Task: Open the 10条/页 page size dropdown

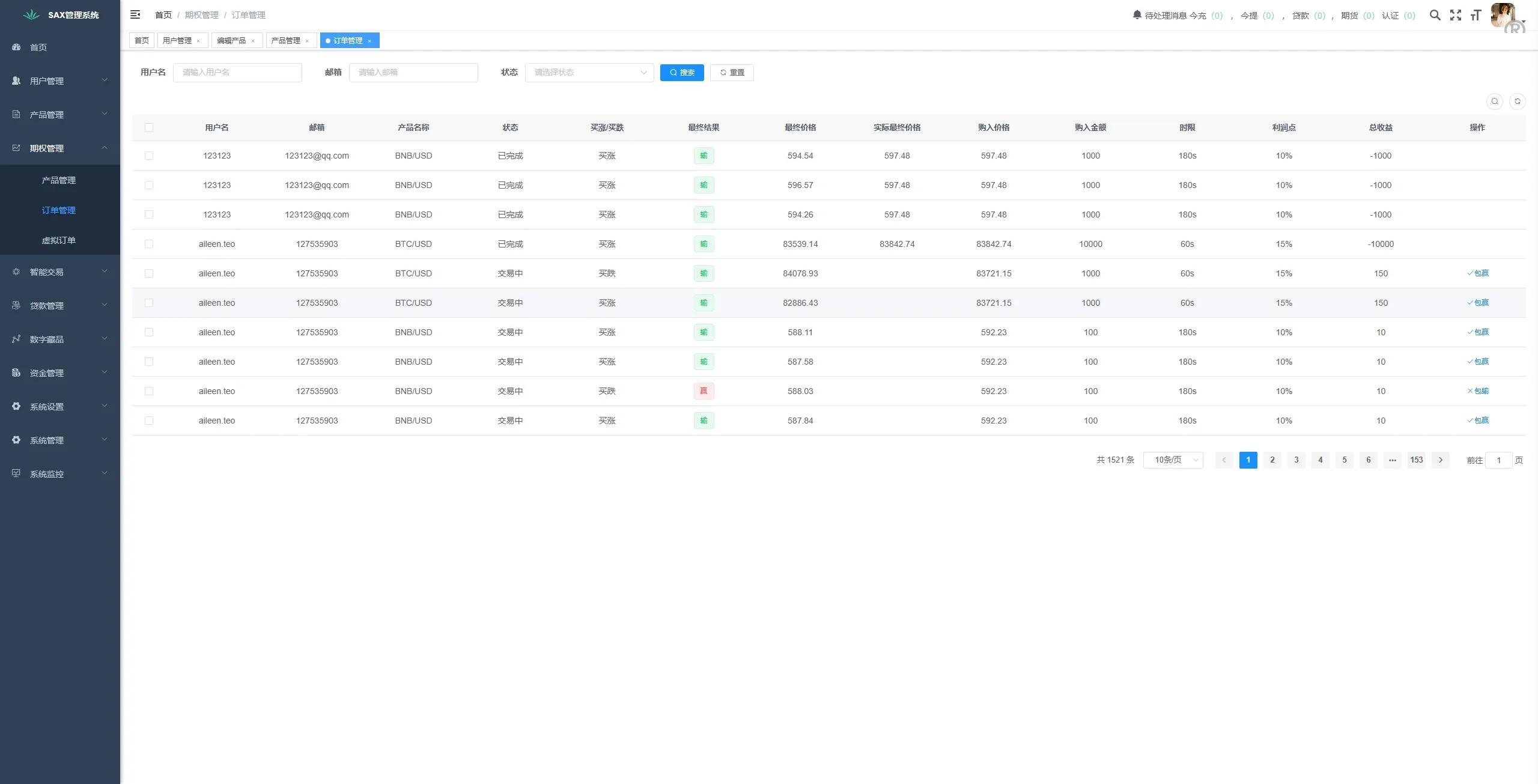Action: 1172,460
